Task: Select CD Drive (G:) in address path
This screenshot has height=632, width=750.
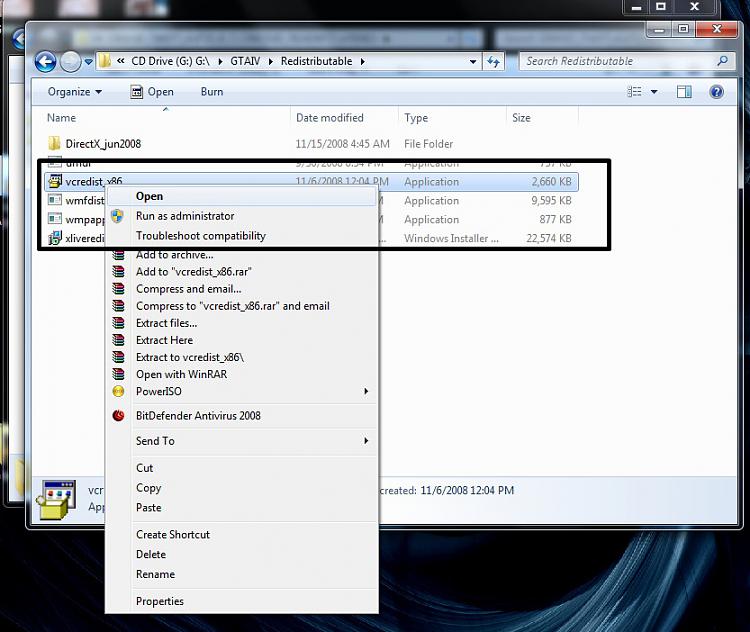Action: point(170,61)
